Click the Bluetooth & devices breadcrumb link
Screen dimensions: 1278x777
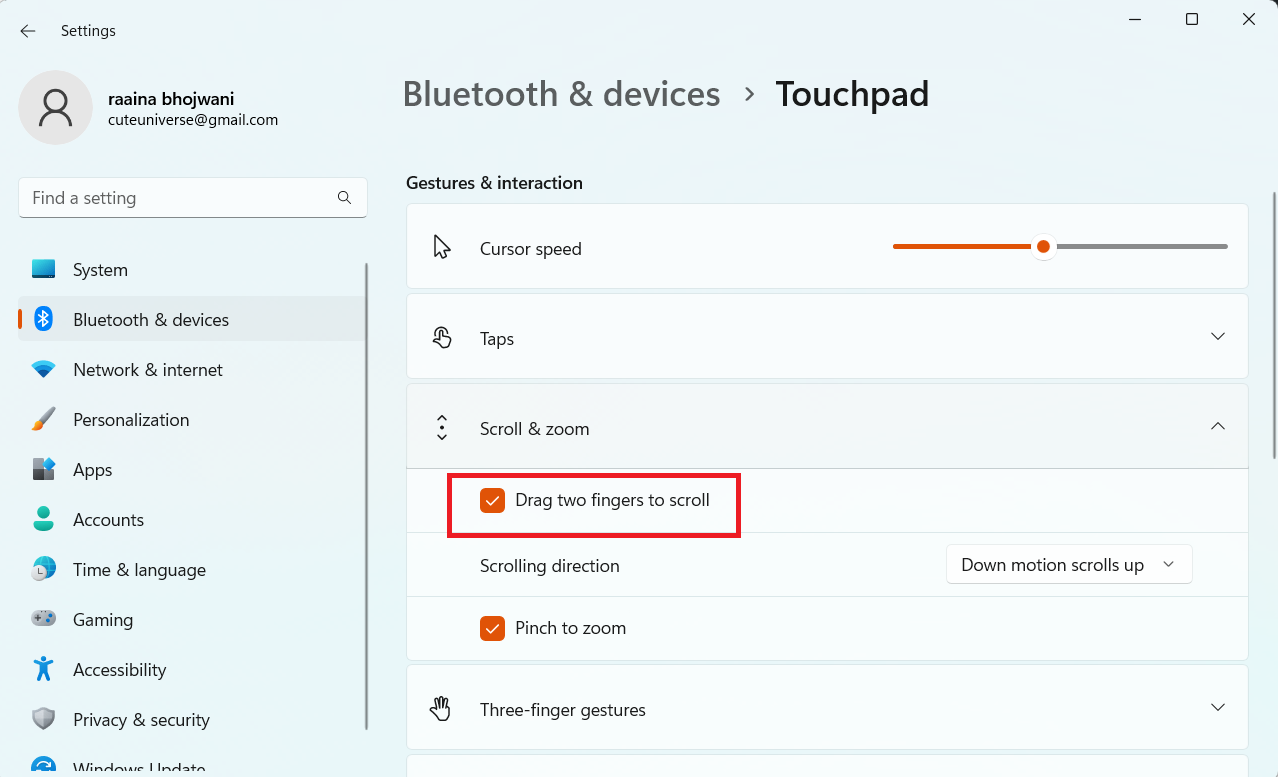tap(561, 94)
